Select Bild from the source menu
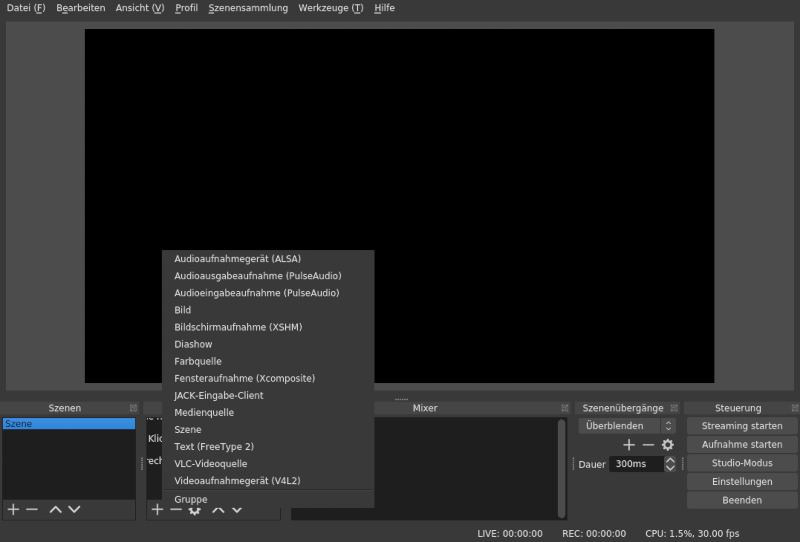 [x=268, y=310]
